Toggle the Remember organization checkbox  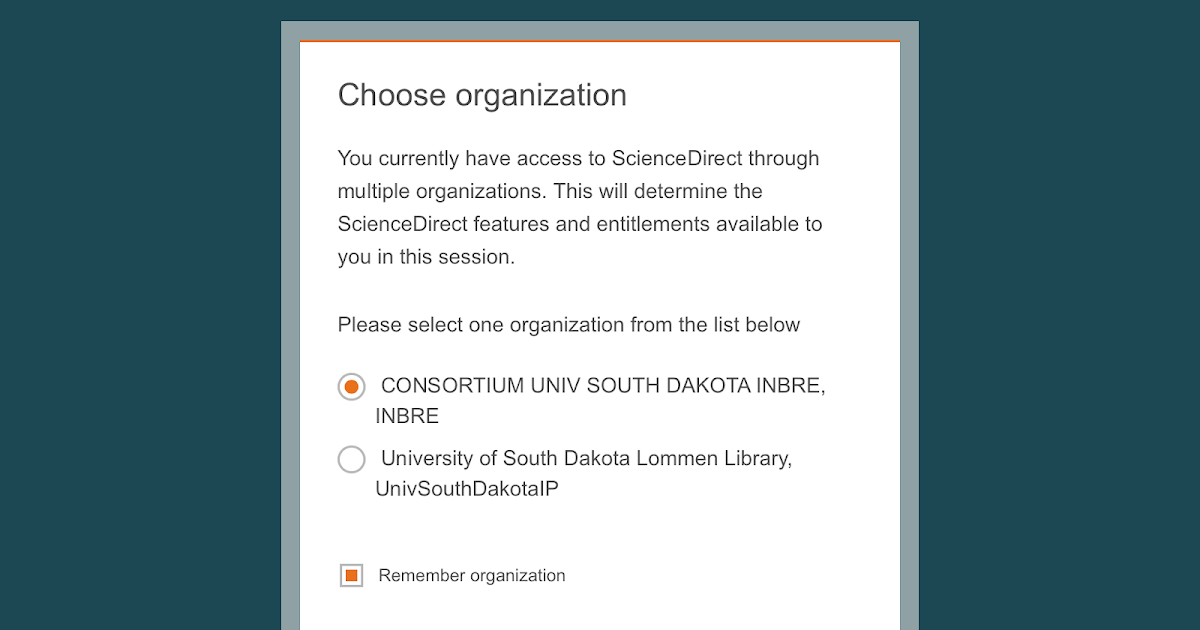pos(351,575)
